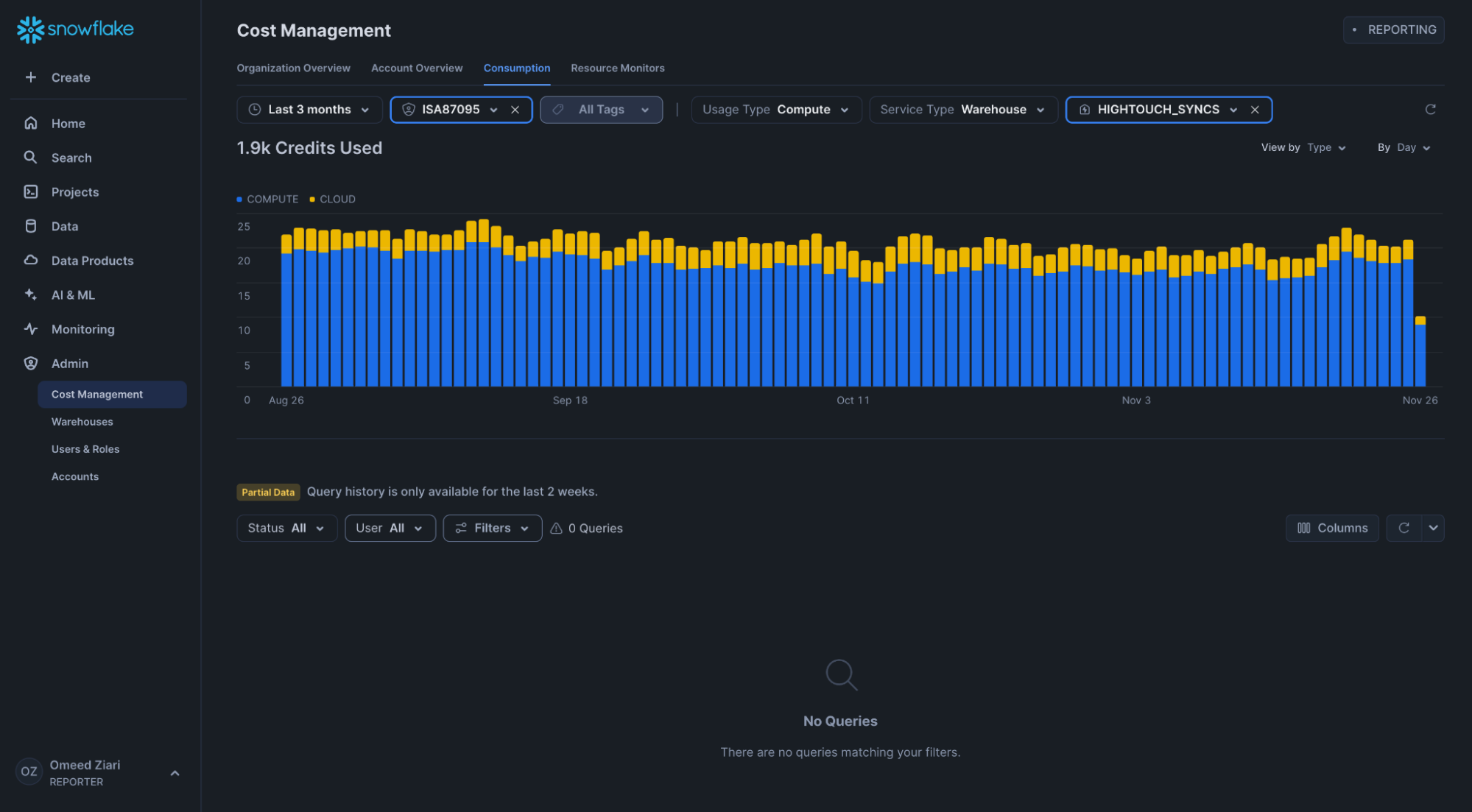Remove the ISA87095 account filter
The width and height of the screenshot is (1472, 812).
click(x=515, y=110)
